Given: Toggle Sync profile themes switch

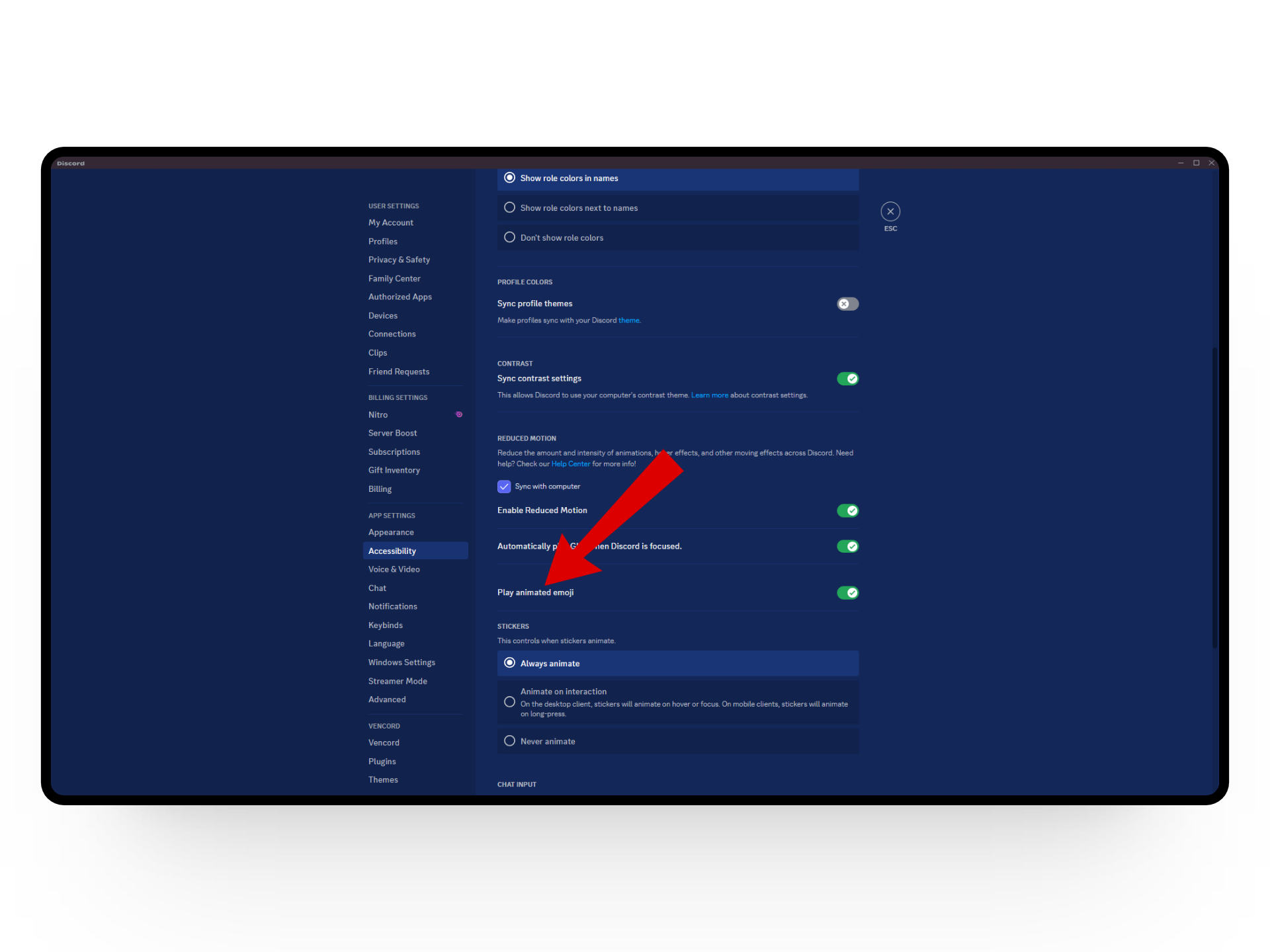Looking at the screenshot, I should pos(847,304).
